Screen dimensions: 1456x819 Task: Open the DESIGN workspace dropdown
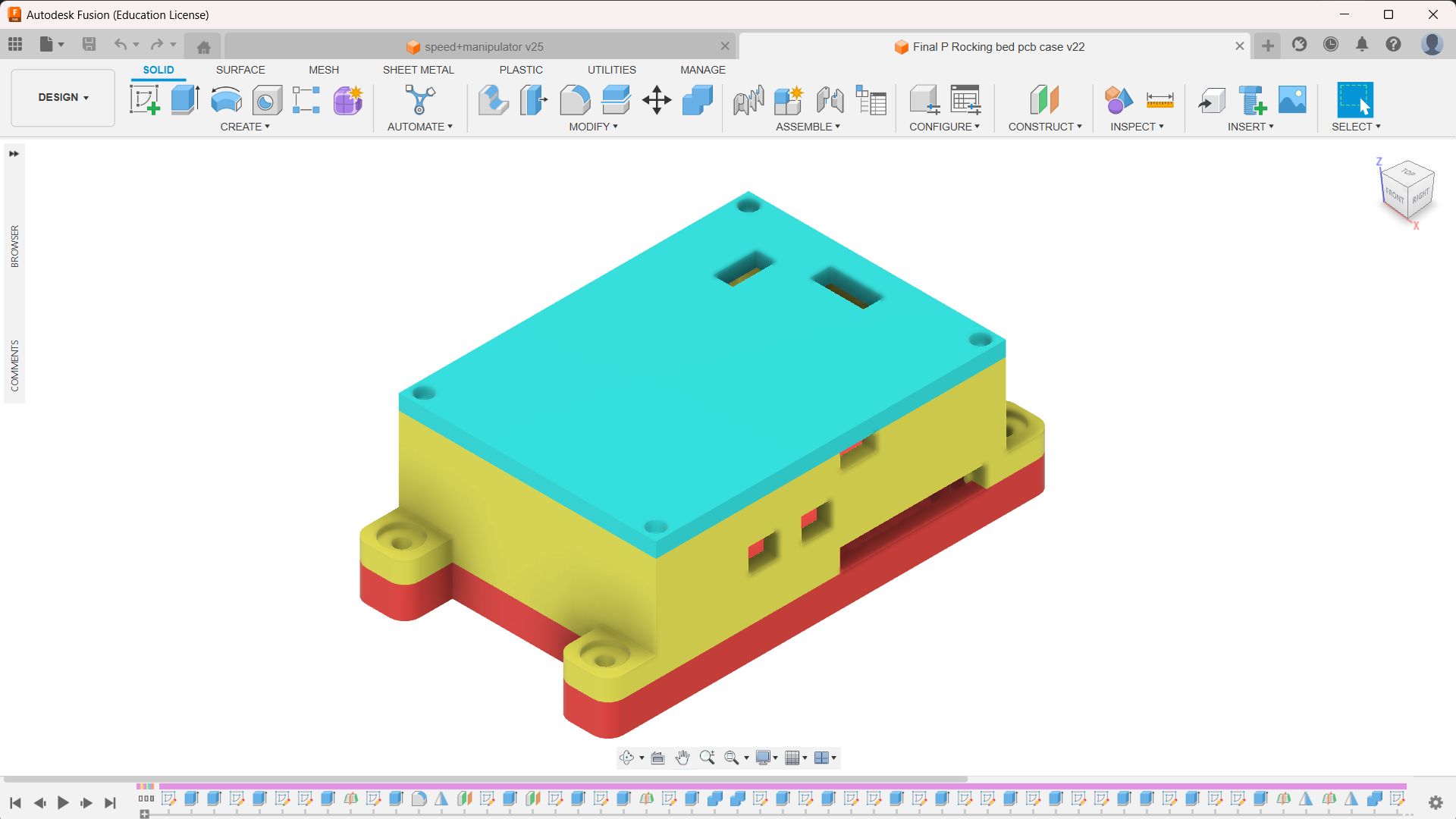63,97
